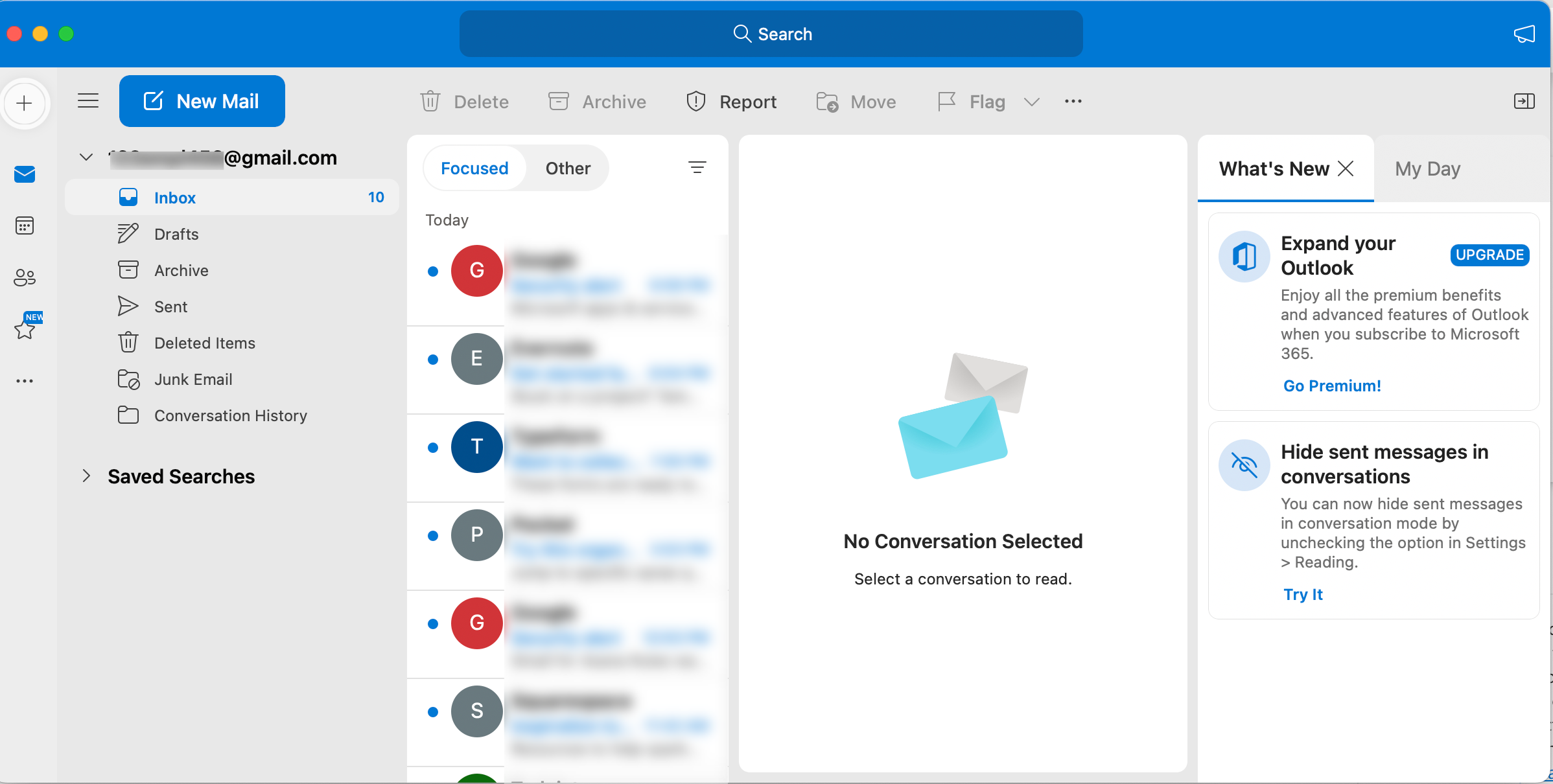Viewport: 1553px width, 784px height.
Task: Open the Calendar view in sidebar
Action: 25,226
